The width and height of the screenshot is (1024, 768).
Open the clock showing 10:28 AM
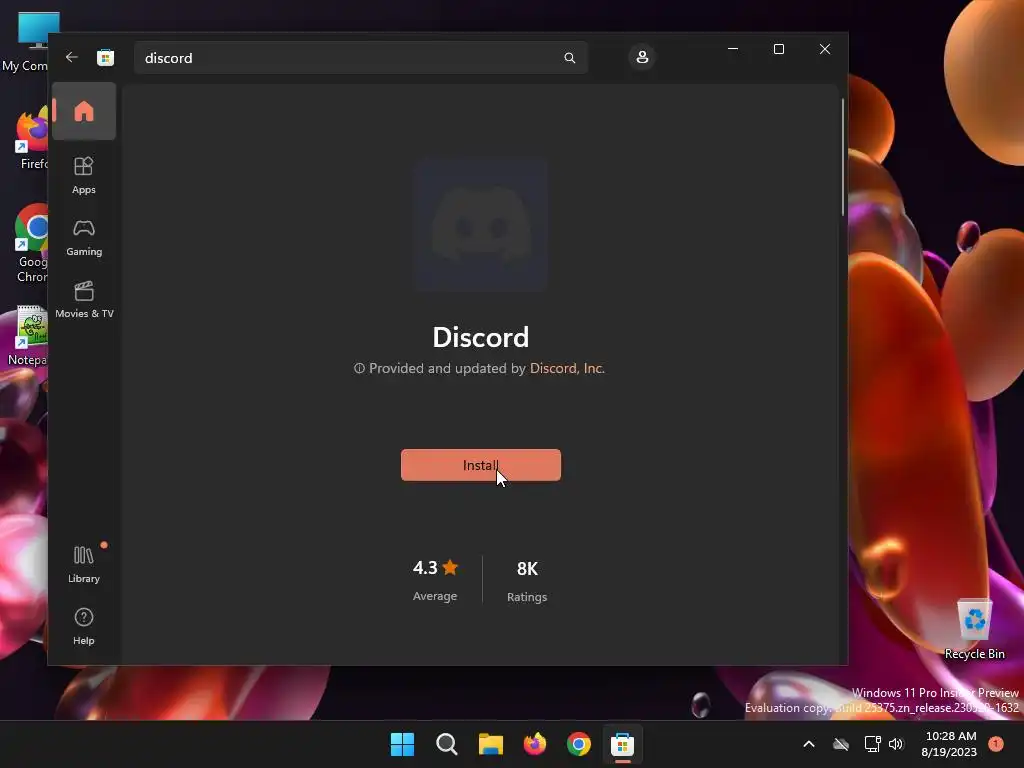pyautogui.click(x=950, y=744)
